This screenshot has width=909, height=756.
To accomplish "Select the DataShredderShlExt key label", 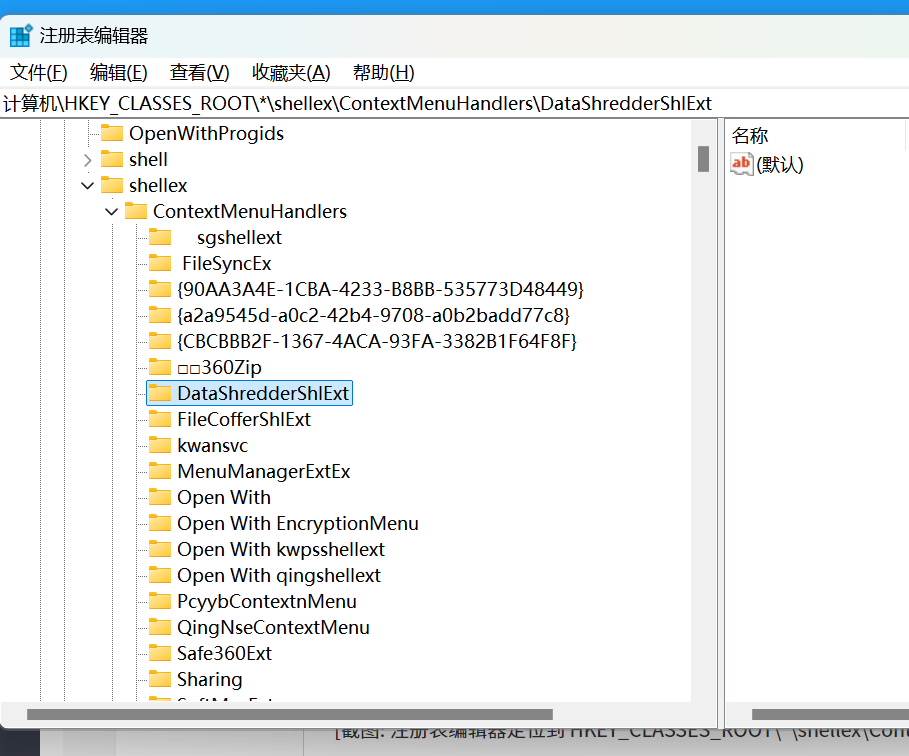I will click(263, 394).
